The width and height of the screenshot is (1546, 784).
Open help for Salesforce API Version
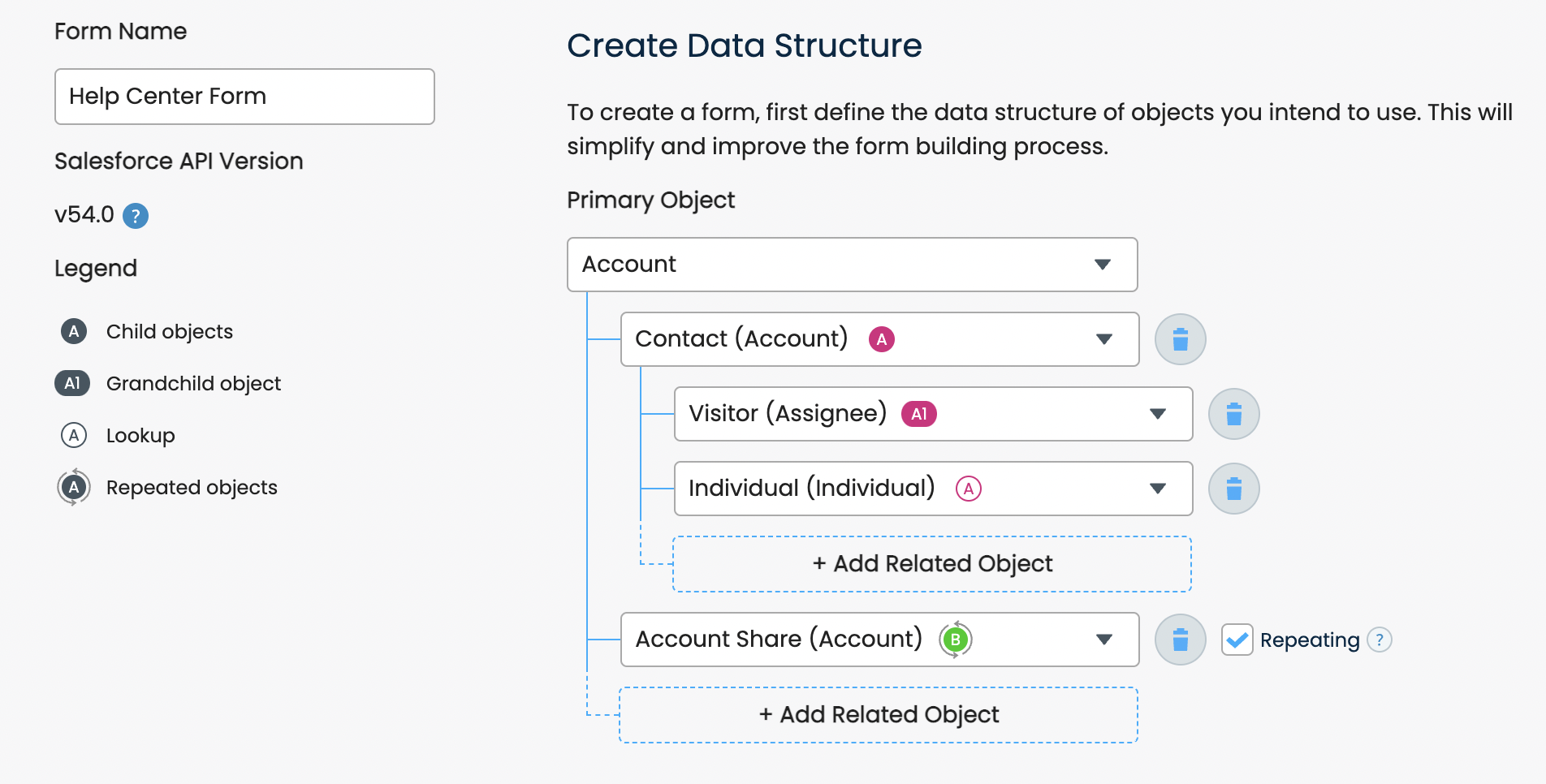click(136, 216)
